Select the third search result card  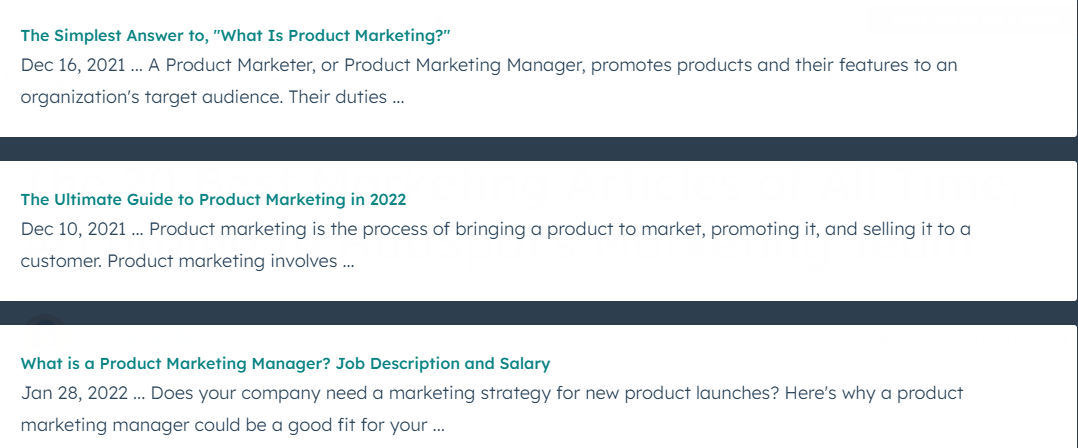[x=538, y=387]
